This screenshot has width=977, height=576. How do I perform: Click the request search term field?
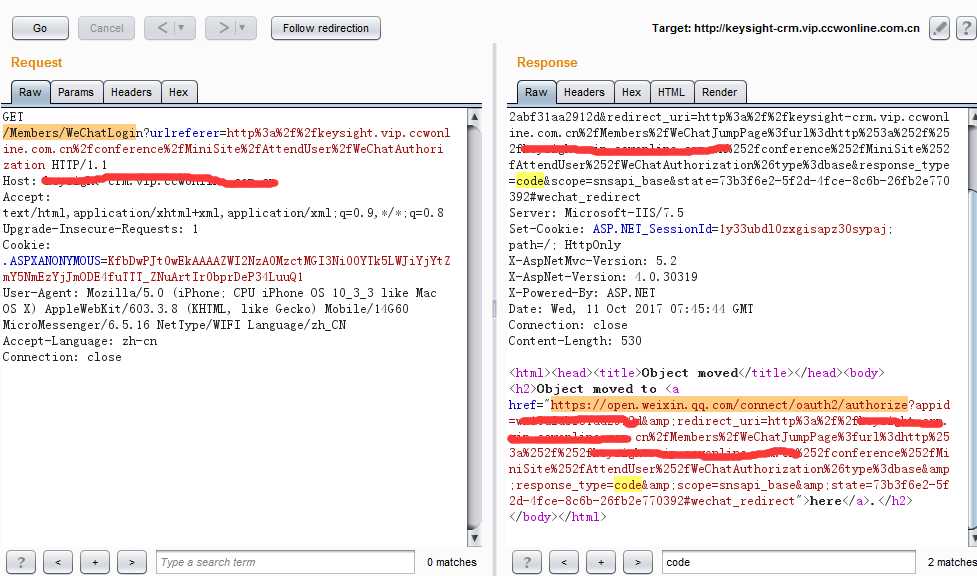click(x=285, y=562)
